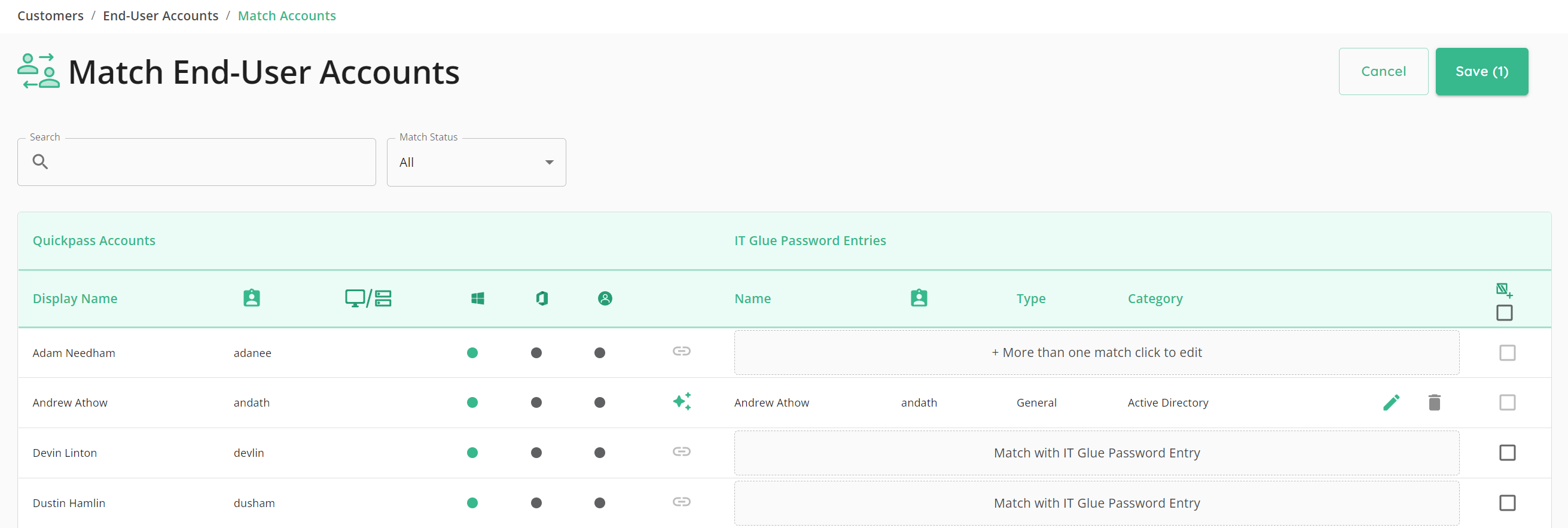Click Andrew Athow's gray Office 365 status dot
The width and height of the screenshot is (1568, 528).
point(536,402)
